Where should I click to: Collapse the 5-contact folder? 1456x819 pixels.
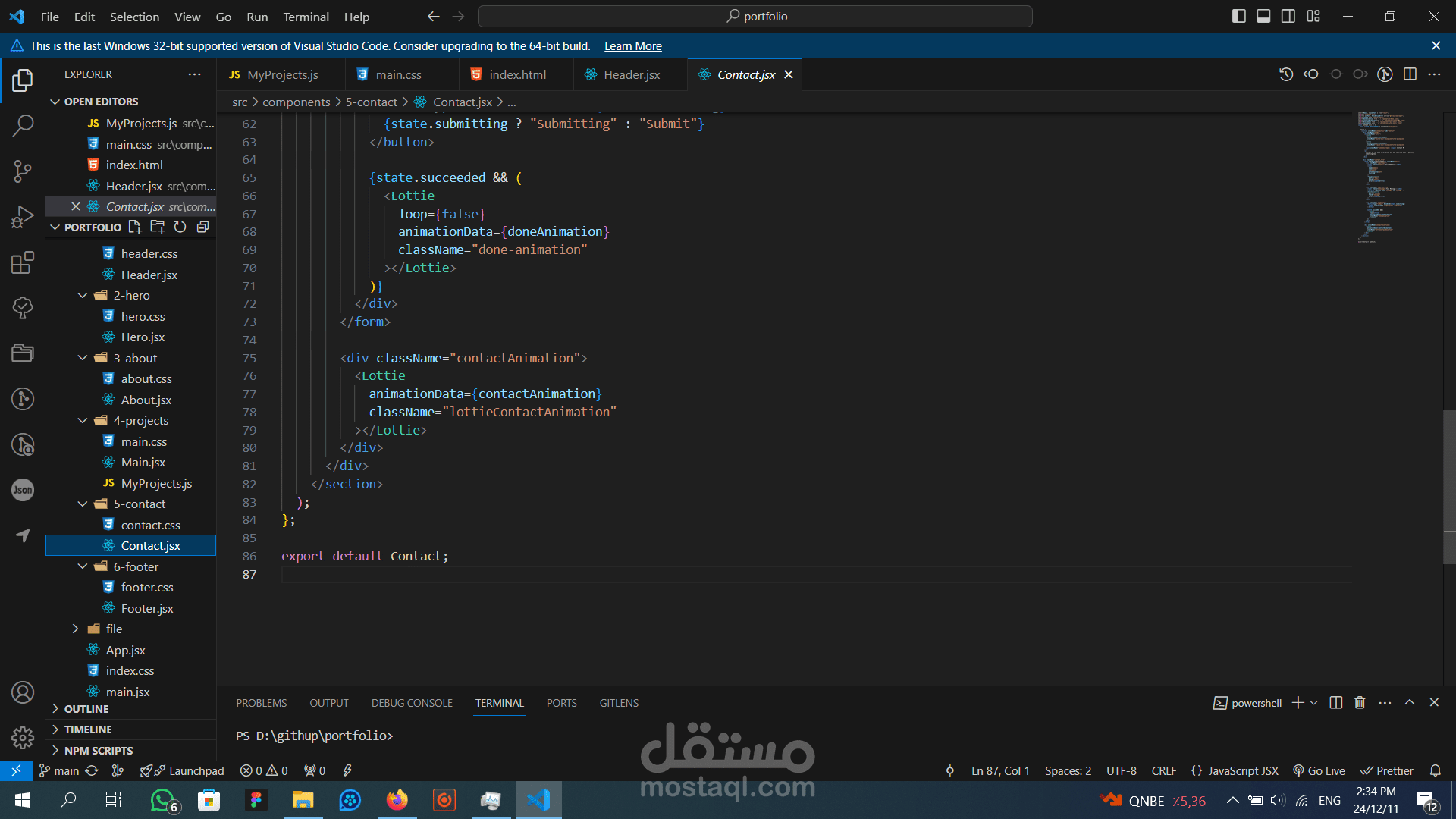(83, 504)
